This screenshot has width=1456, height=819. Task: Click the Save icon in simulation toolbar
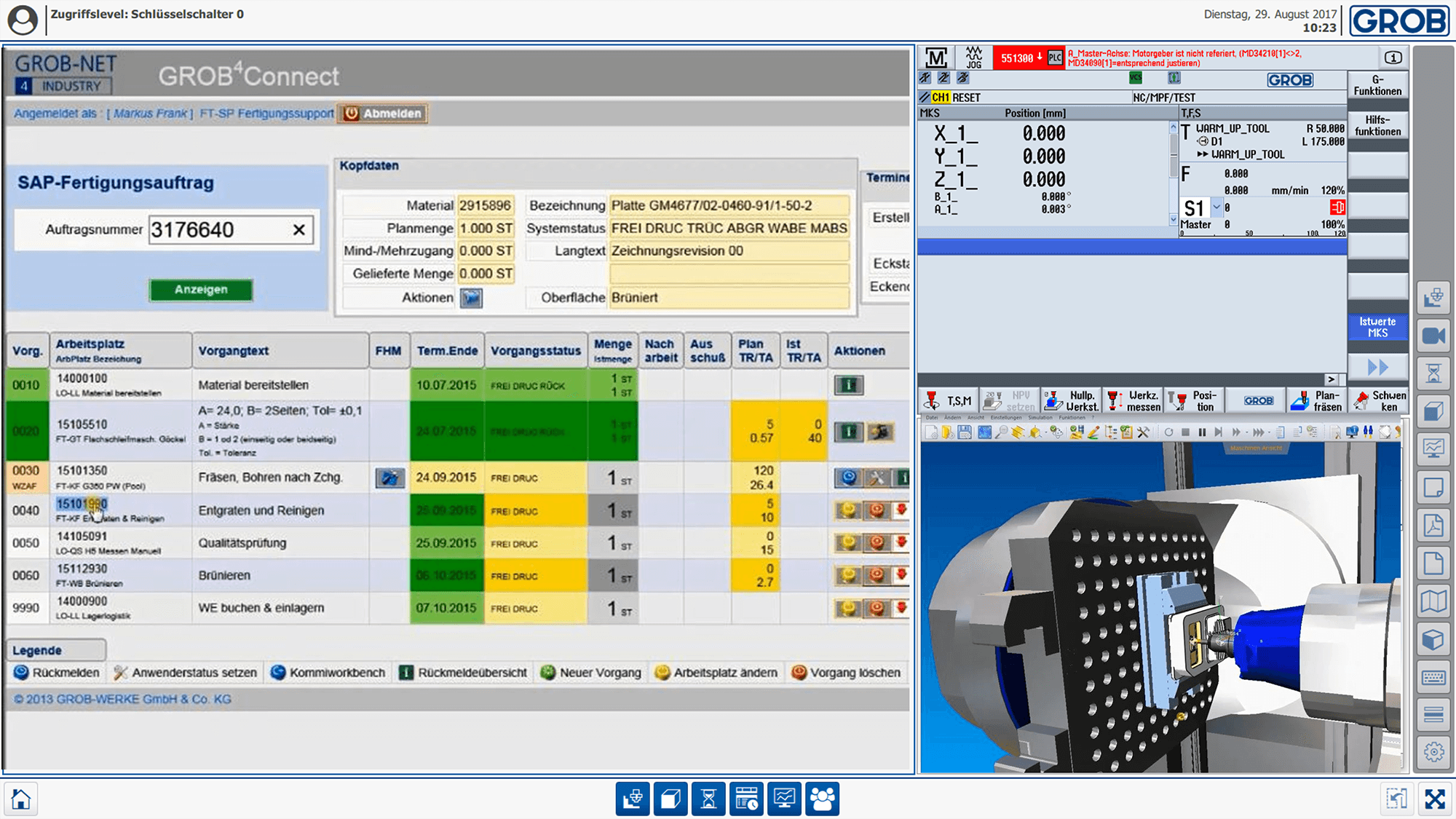click(x=965, y=432)
